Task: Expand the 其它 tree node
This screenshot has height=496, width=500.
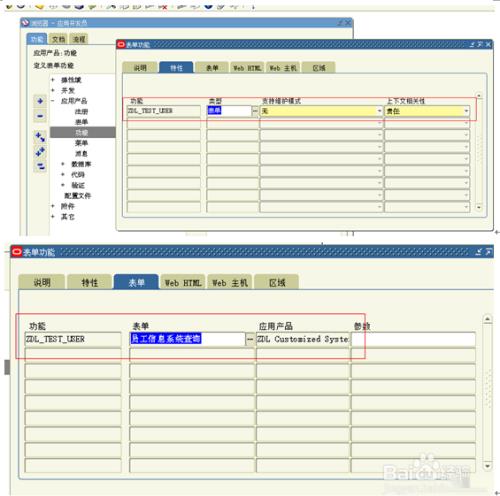Action: tap(53, 217)
